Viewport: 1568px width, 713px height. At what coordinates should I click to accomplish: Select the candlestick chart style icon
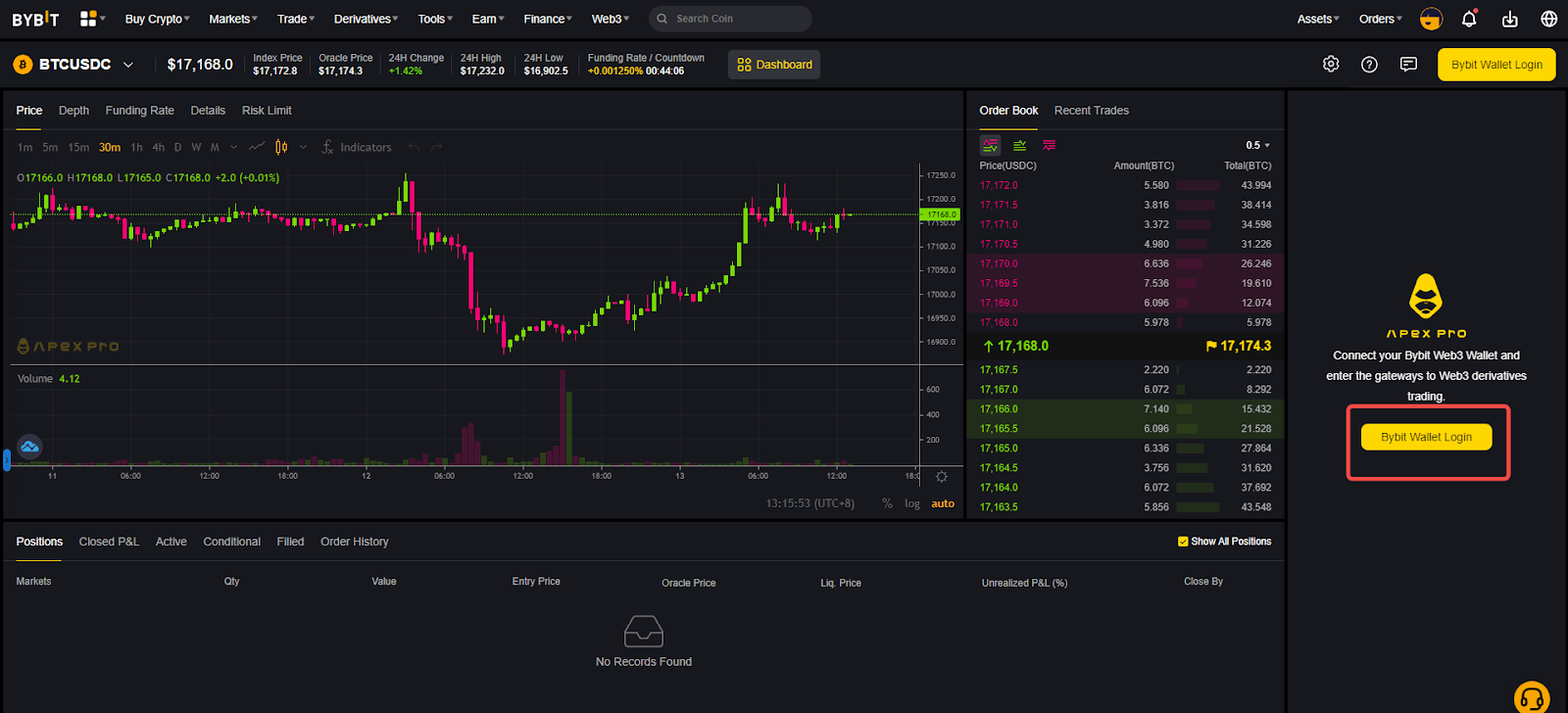(281, 147)
